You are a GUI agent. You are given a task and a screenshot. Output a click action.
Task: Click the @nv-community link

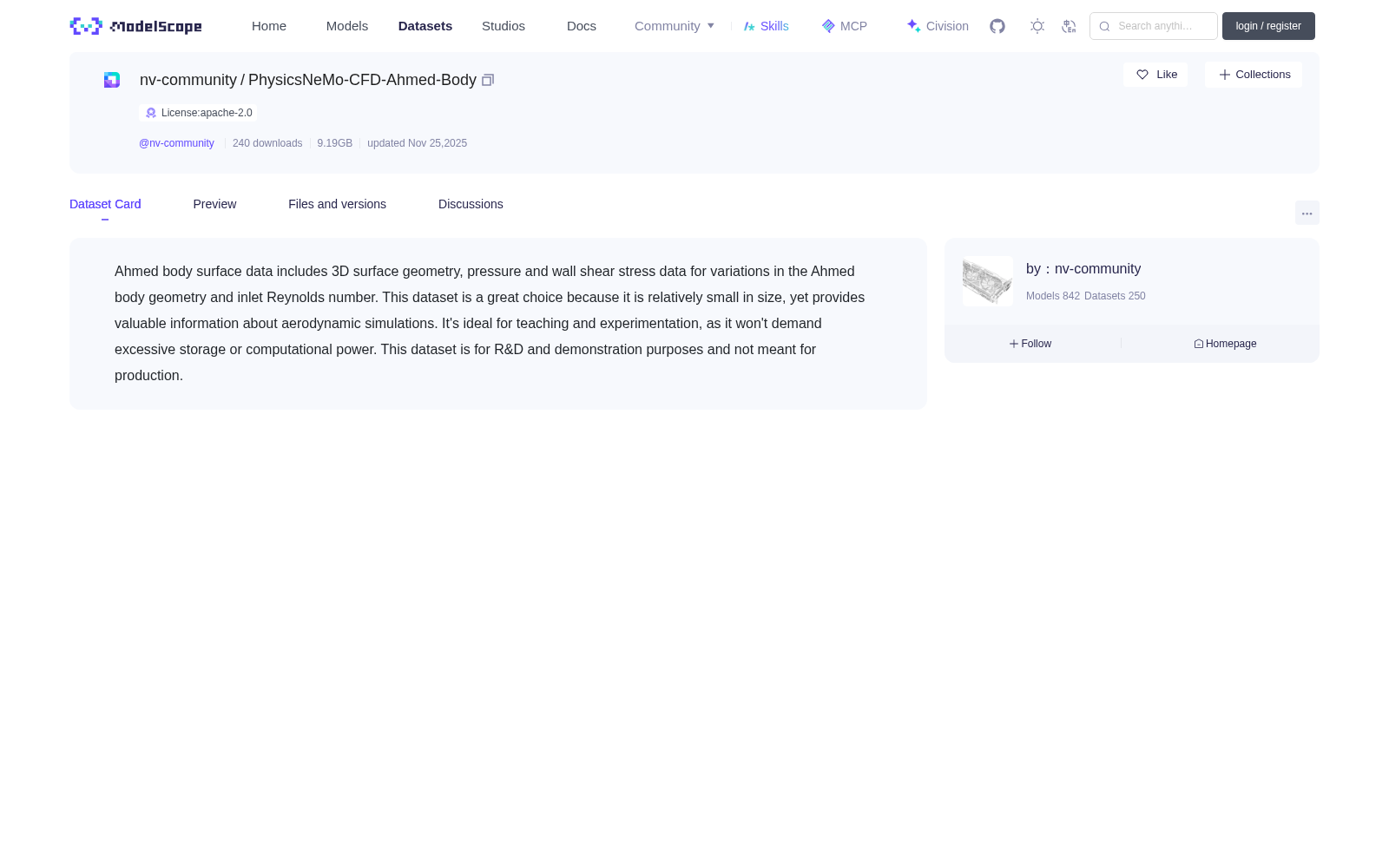[176, 143]
